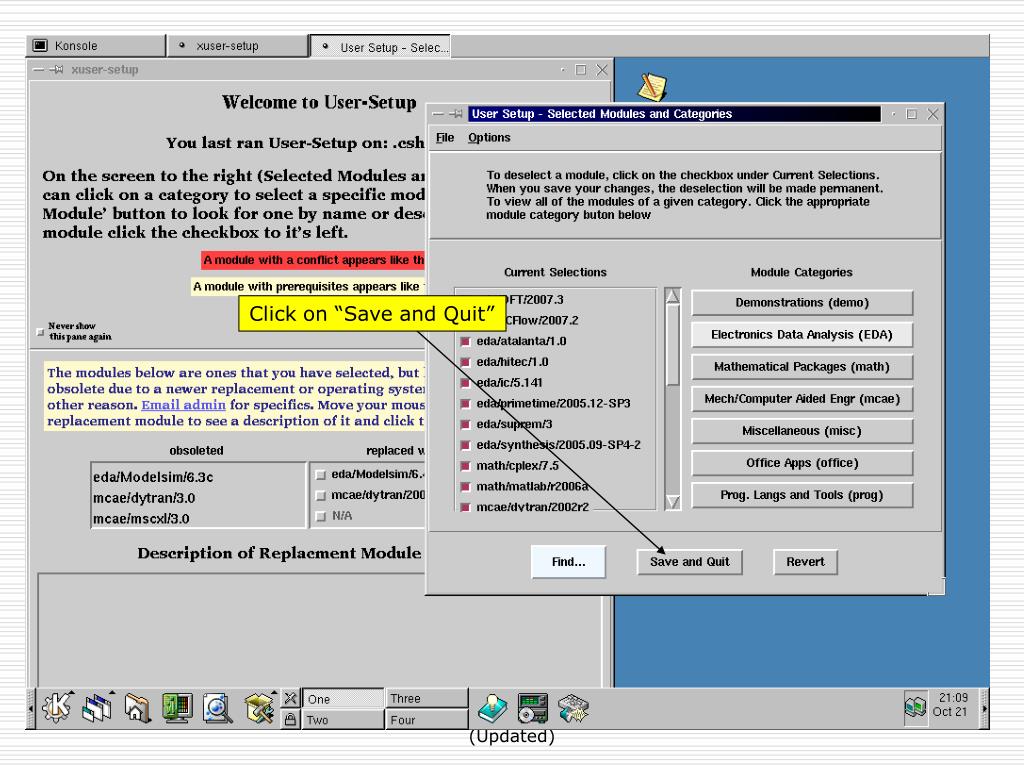Switch to the Konsole taskbar entry
Image resolution: width=1024 pixels, height=768 pixels.
(96, 46)
